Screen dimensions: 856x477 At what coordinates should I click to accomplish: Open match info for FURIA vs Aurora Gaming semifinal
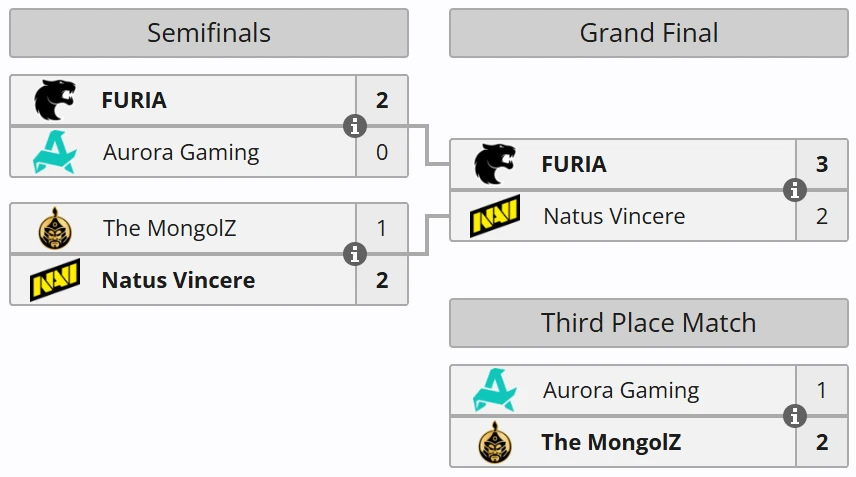354,126
